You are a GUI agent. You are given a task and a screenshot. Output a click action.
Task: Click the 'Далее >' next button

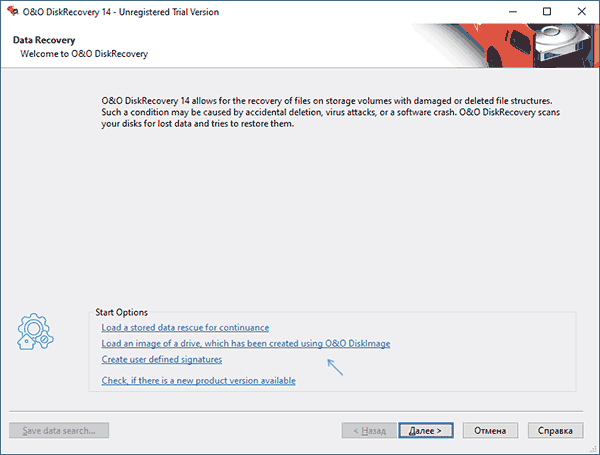pos(426,431)
